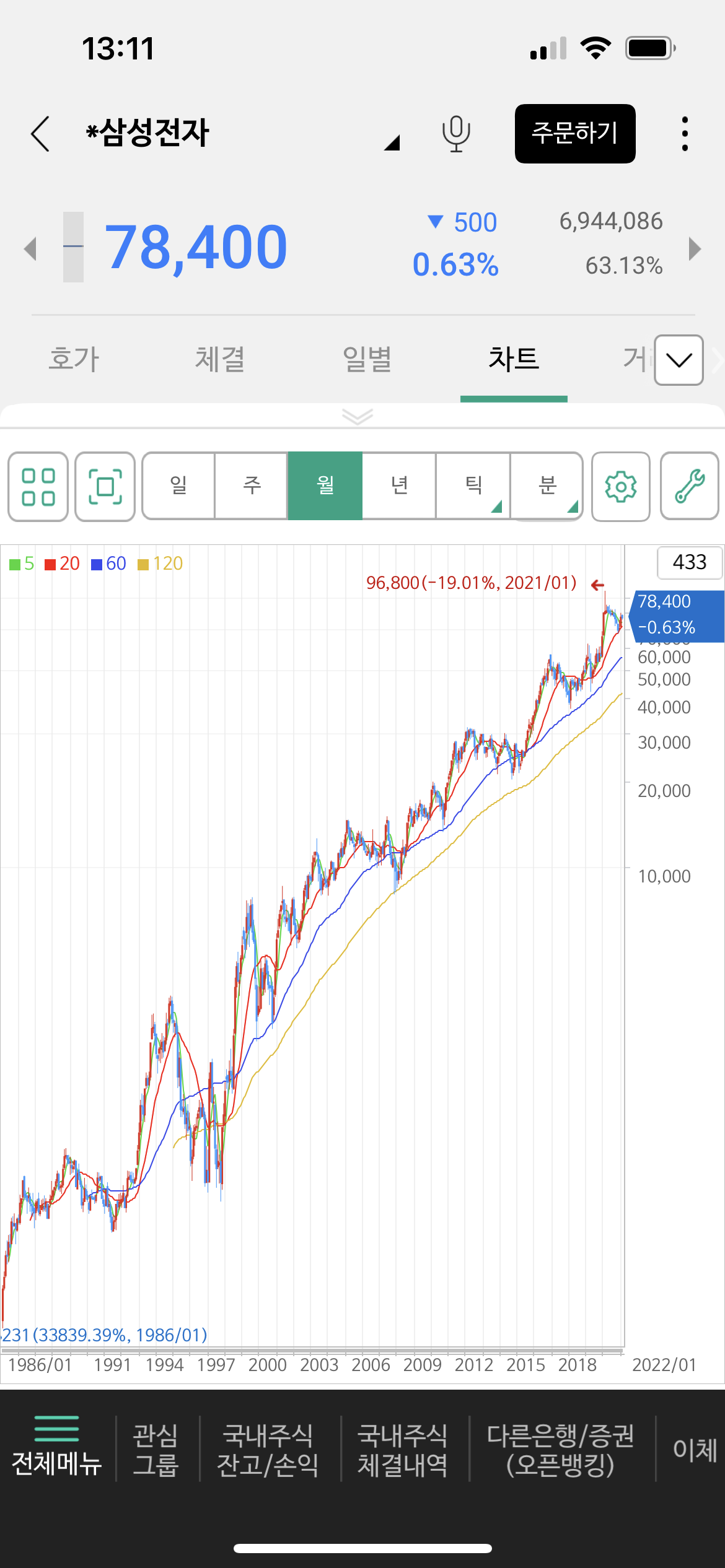Open 이체 transfer in bottom menu

pyautogui.click(x=695, y=1450)
